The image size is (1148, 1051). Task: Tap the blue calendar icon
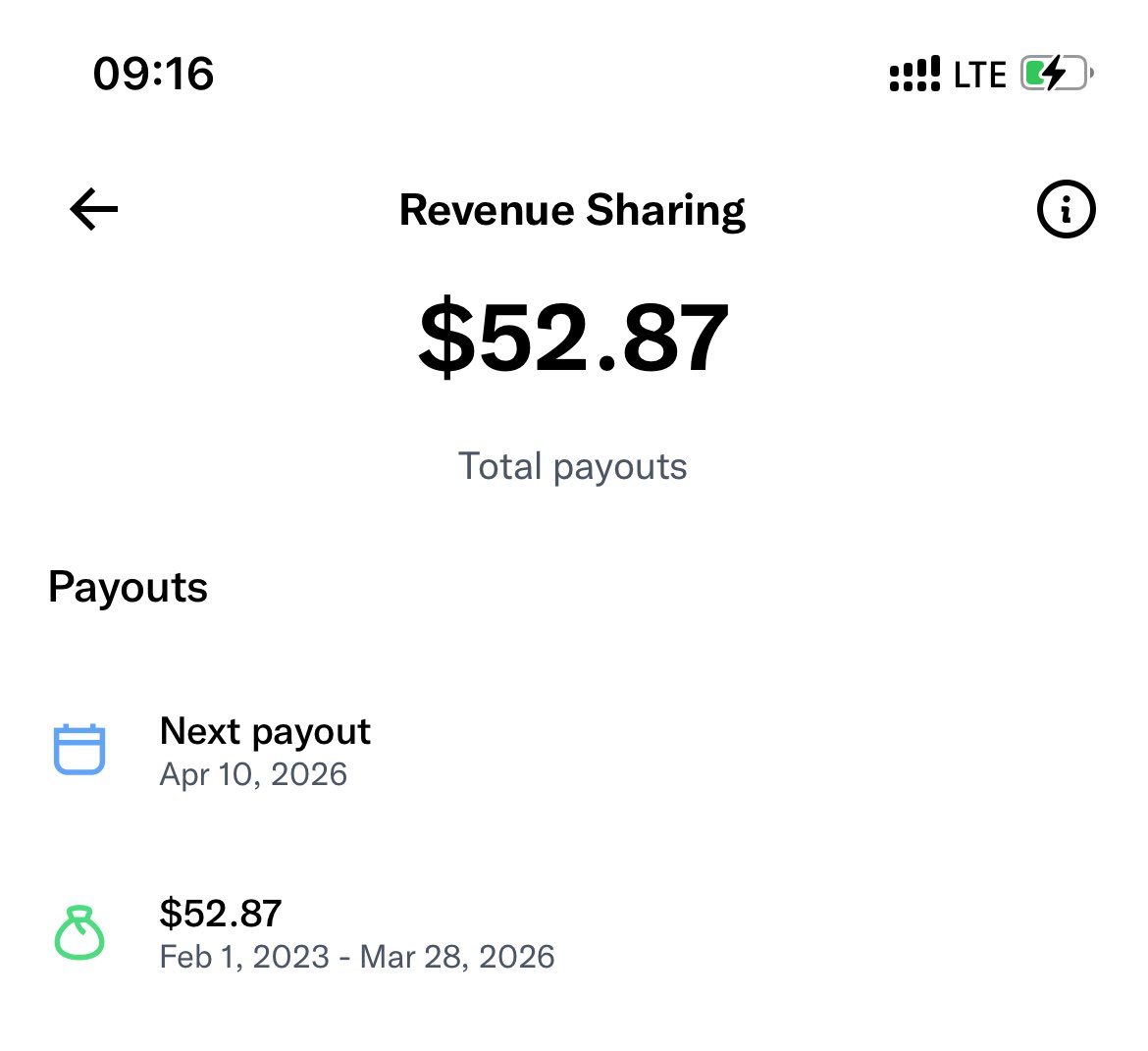[x=79, y=750]
